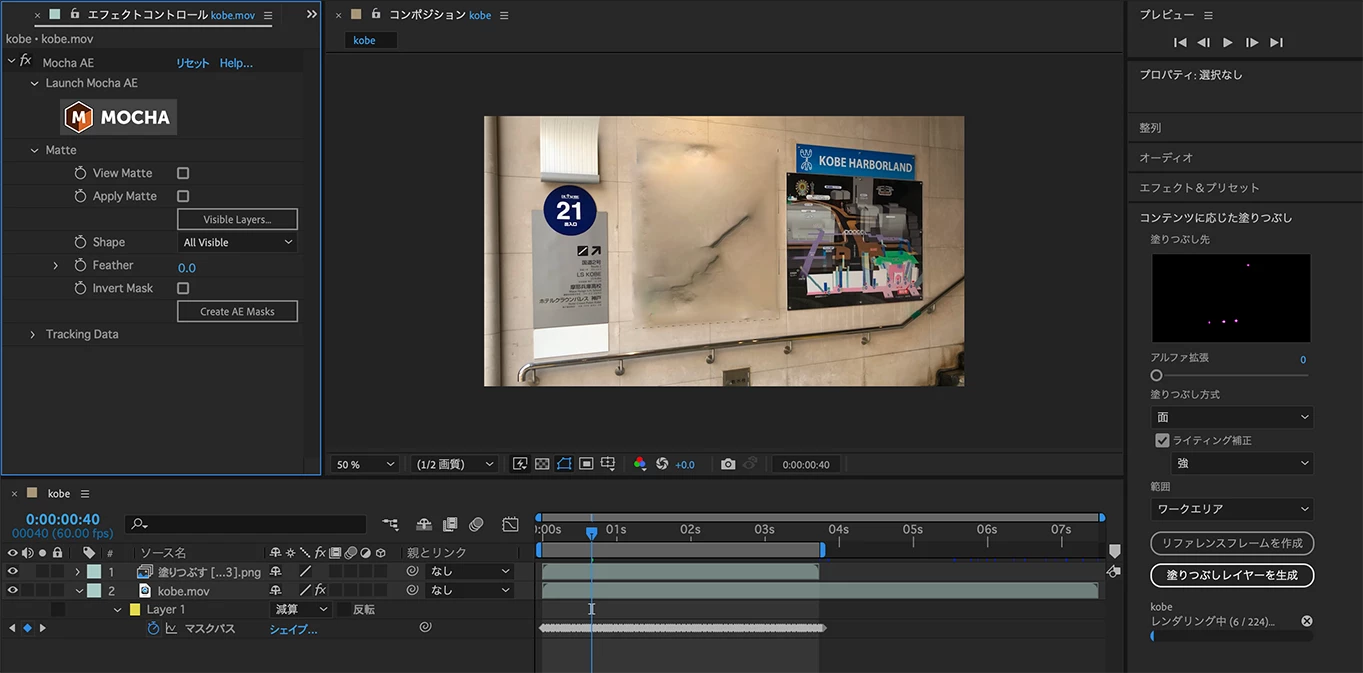
Task: Open the Shape 'All Visible' dropdown
Action: click(238, 242)
